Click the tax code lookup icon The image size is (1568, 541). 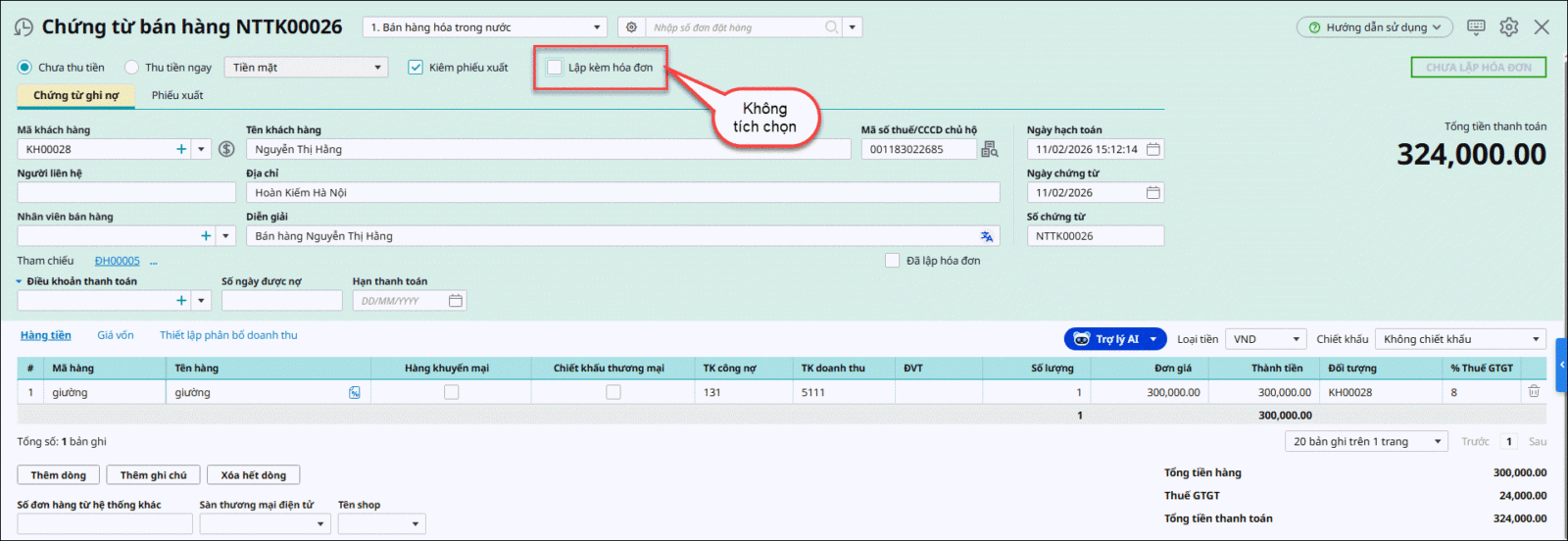coord(990,149)
